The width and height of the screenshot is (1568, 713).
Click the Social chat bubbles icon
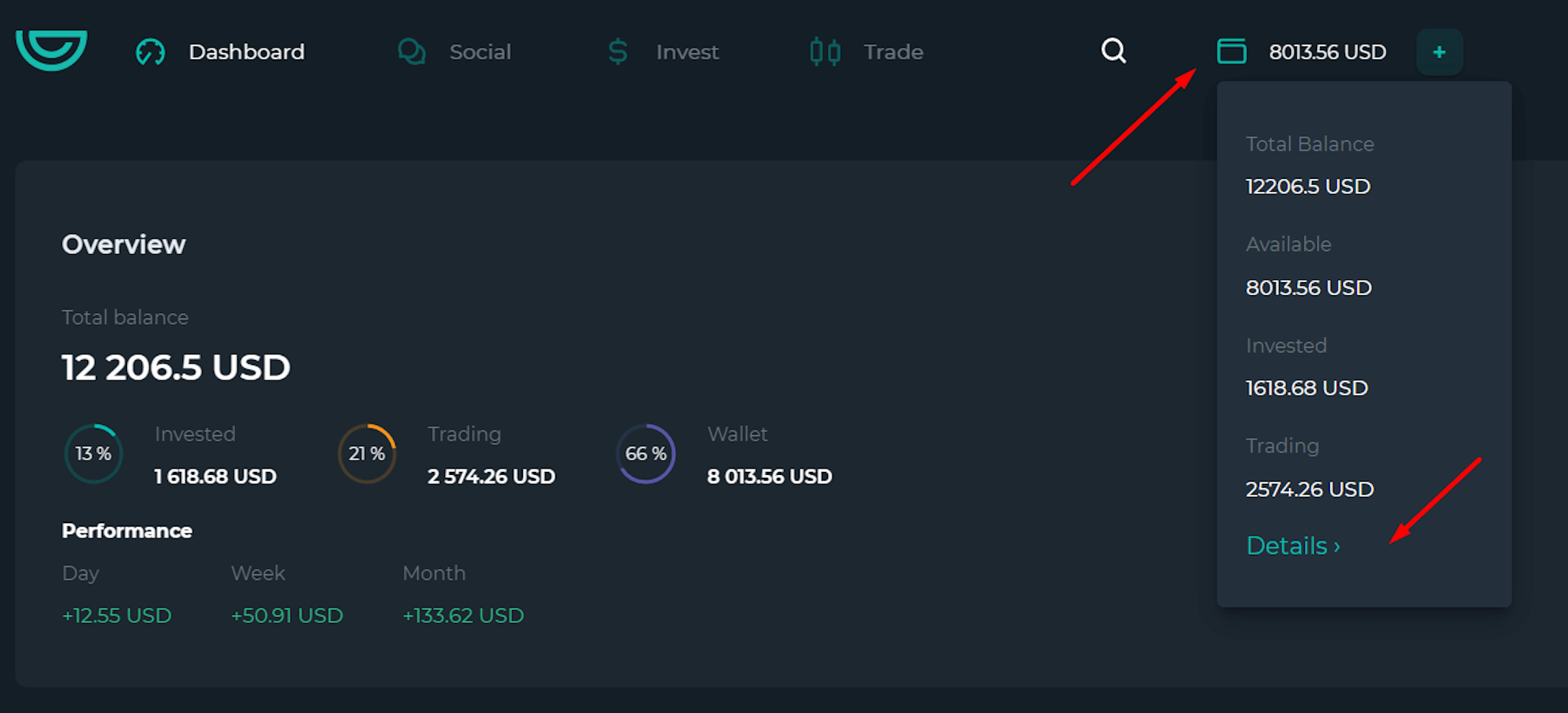[x=411, y=52]
